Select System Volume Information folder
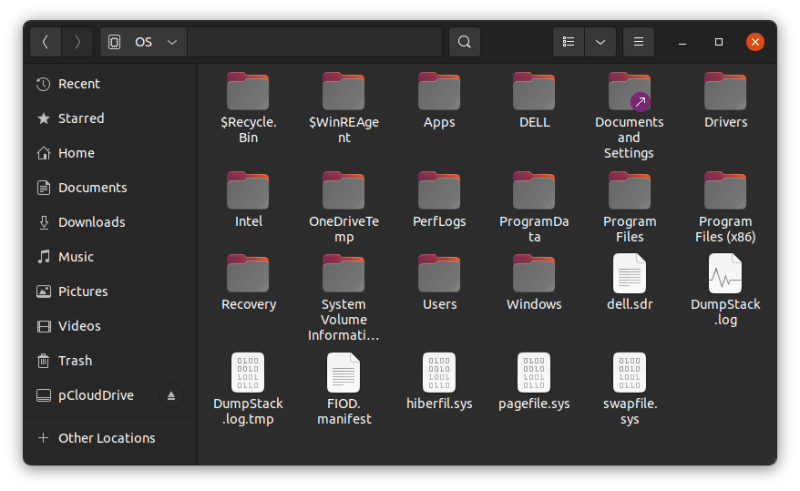 tap(344, 298)
